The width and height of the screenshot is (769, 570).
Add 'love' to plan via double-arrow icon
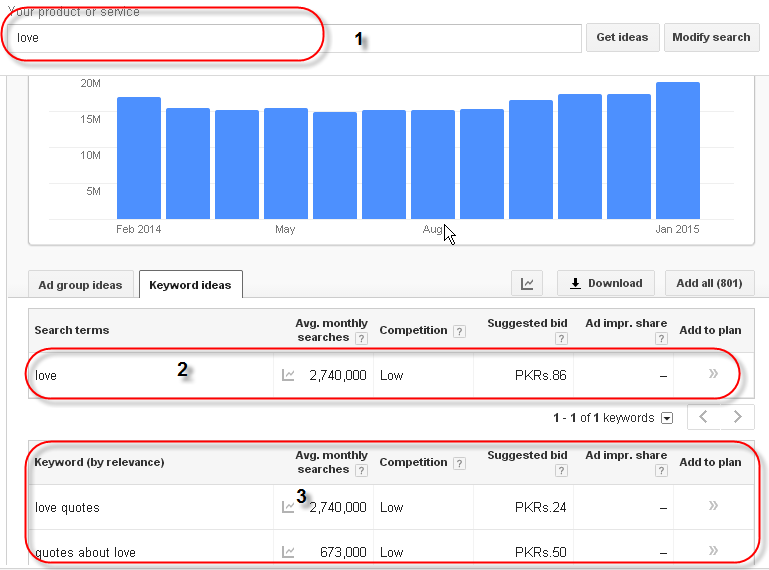point(713,374)
